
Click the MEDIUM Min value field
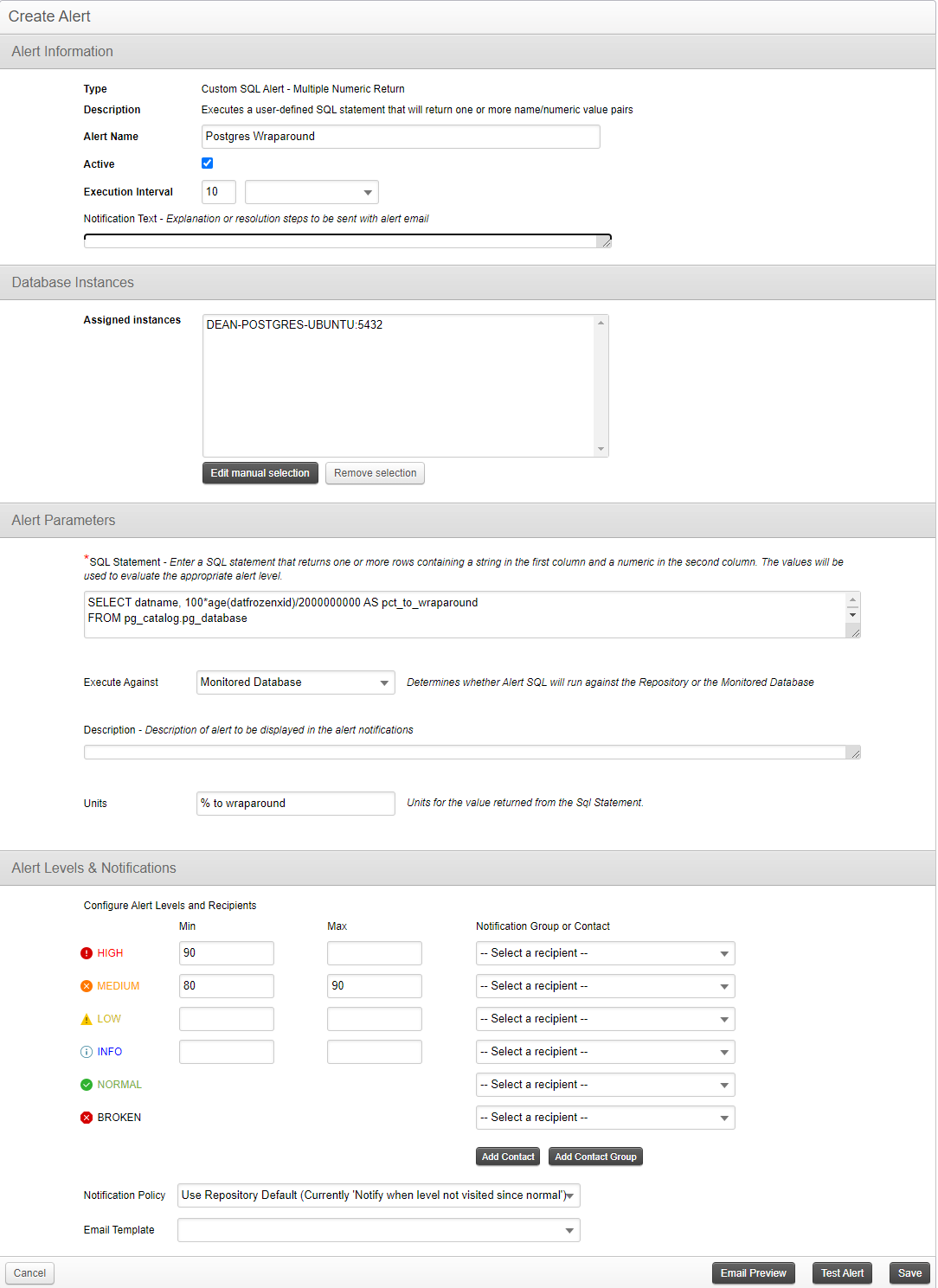(227, 986)
